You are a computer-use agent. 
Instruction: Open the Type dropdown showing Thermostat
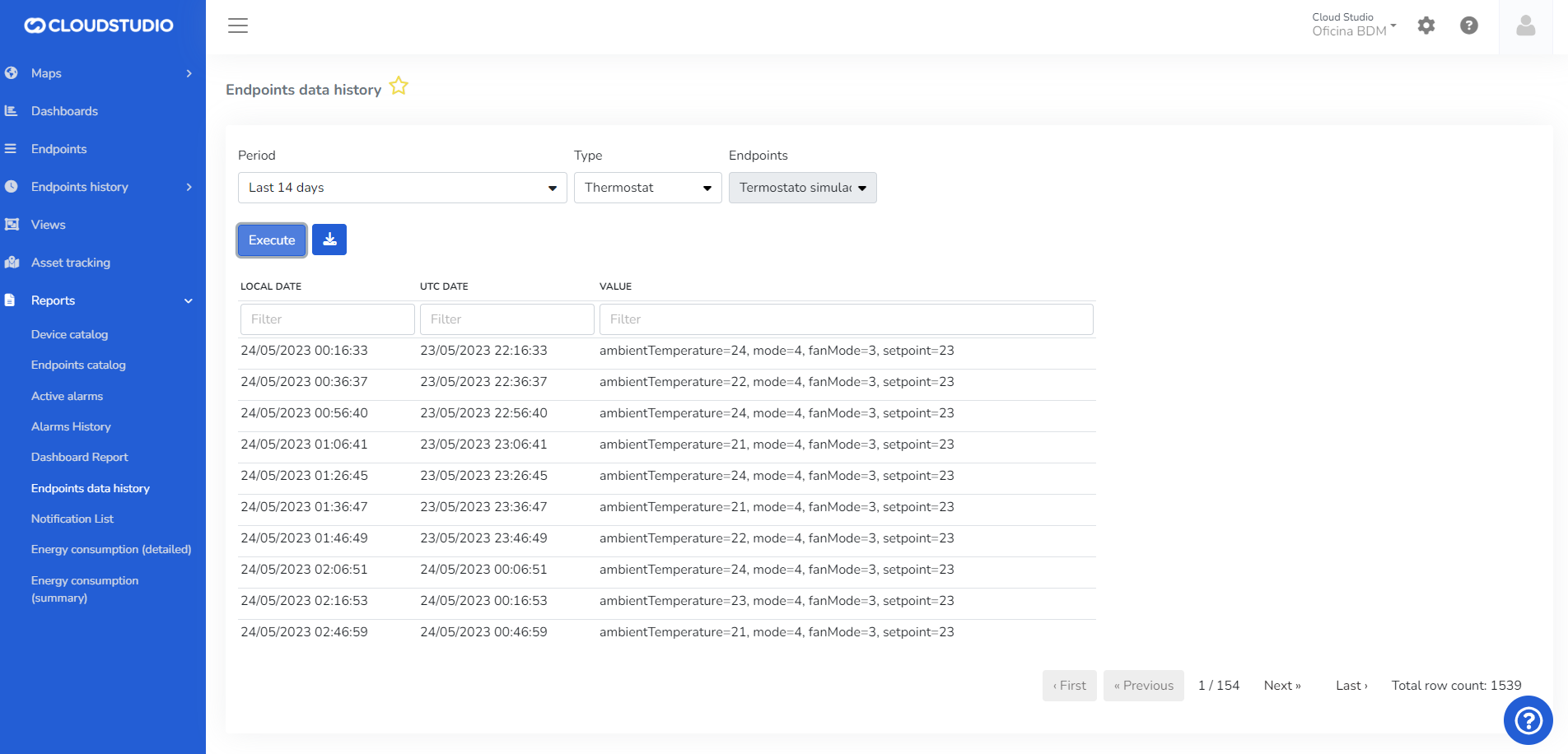[x=647, y=188]
